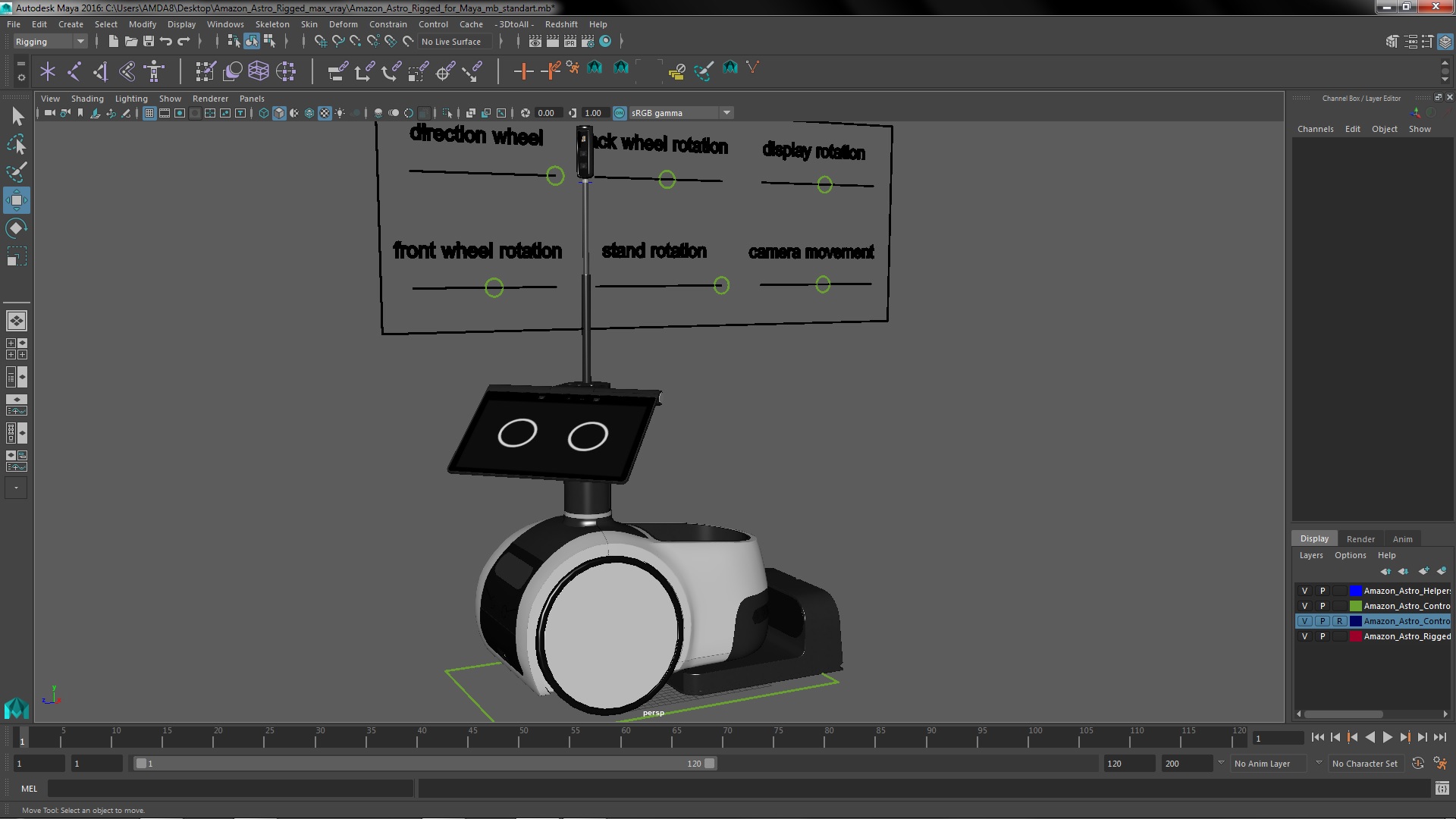Pick the Lasso select tool

(x=17, y=144)
